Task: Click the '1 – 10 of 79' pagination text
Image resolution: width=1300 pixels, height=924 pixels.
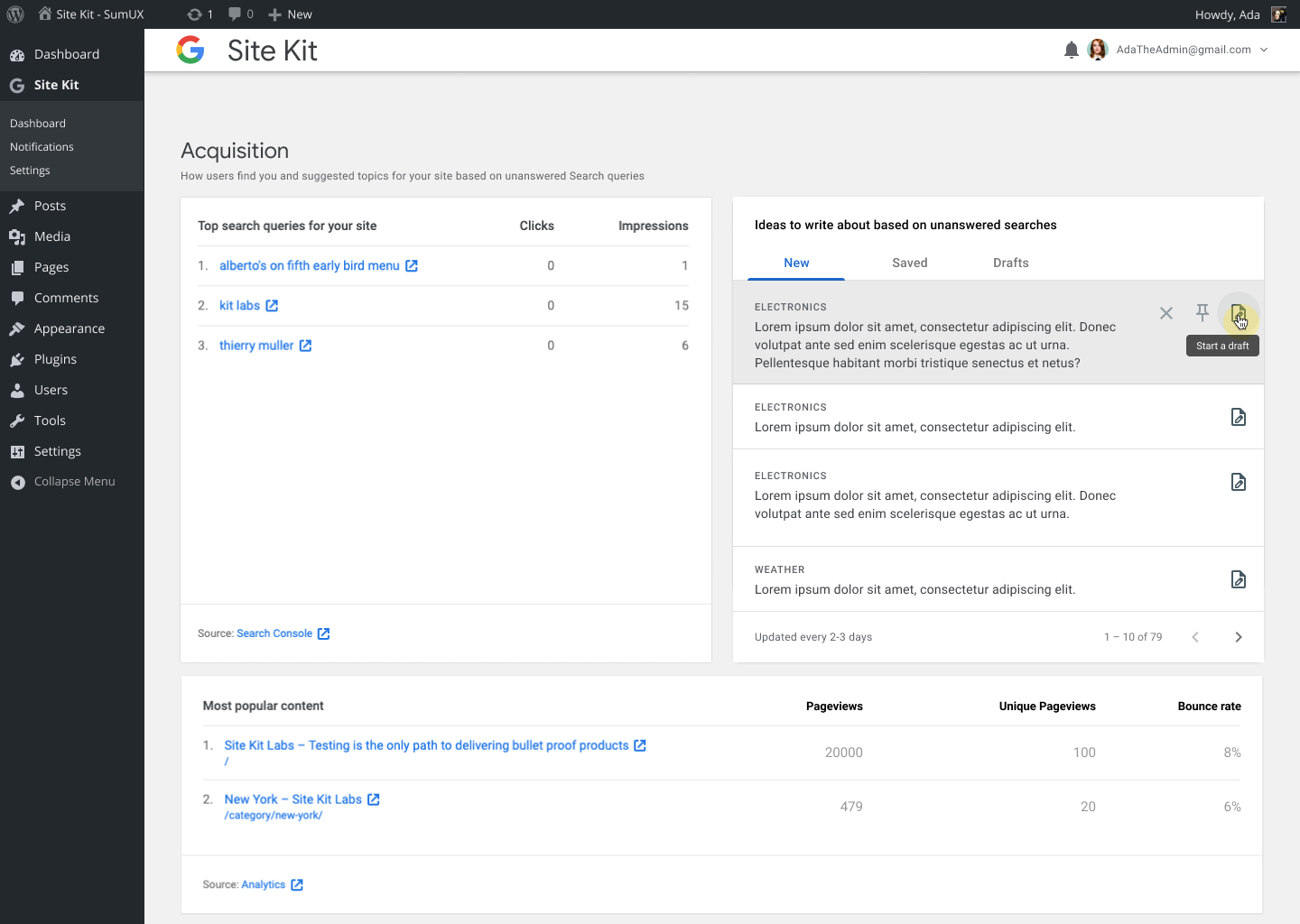Action: pos(1133,637)
